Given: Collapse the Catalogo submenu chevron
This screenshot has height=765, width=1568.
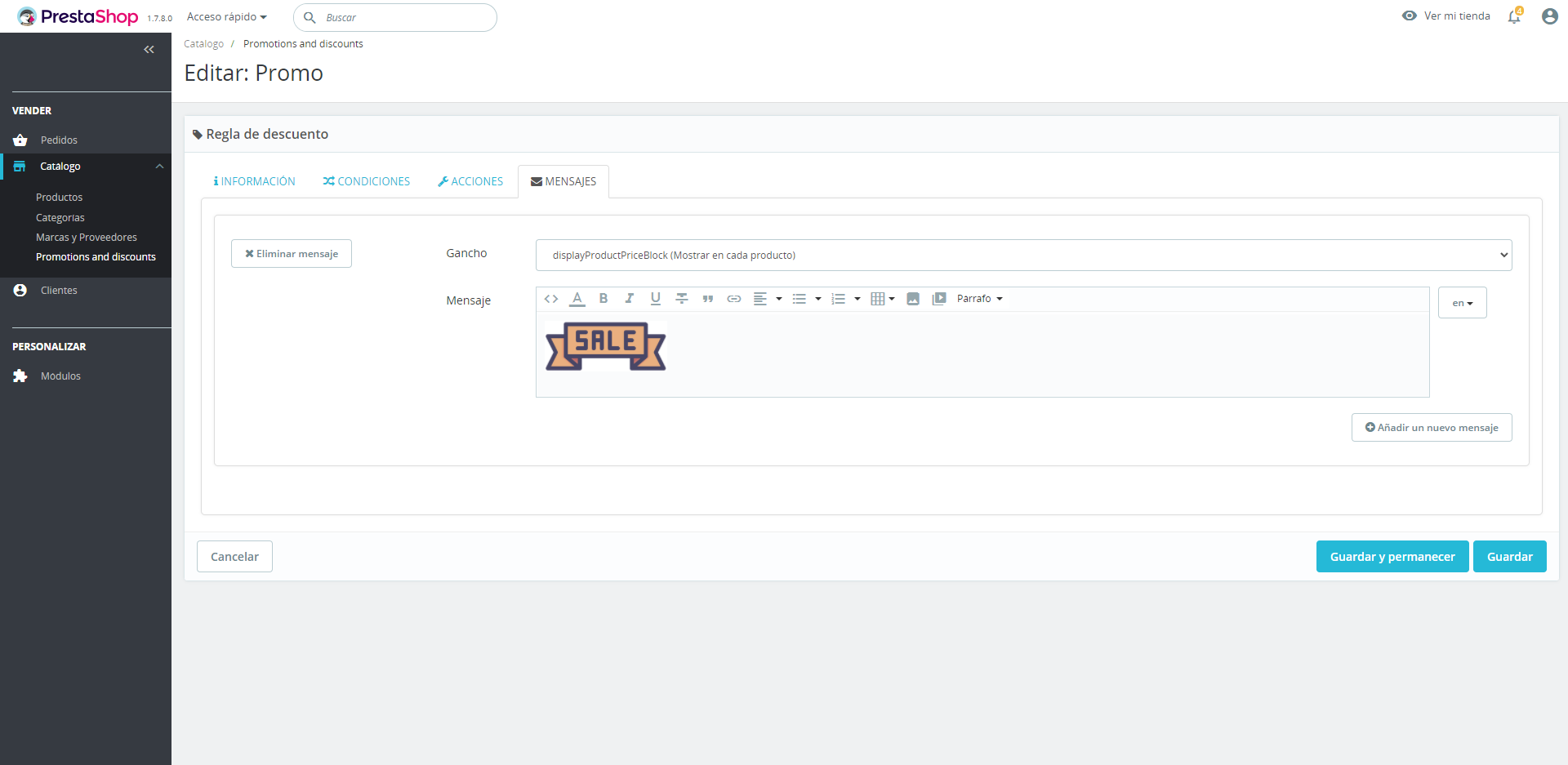Looking at the screenshot, I should point(159,167).
